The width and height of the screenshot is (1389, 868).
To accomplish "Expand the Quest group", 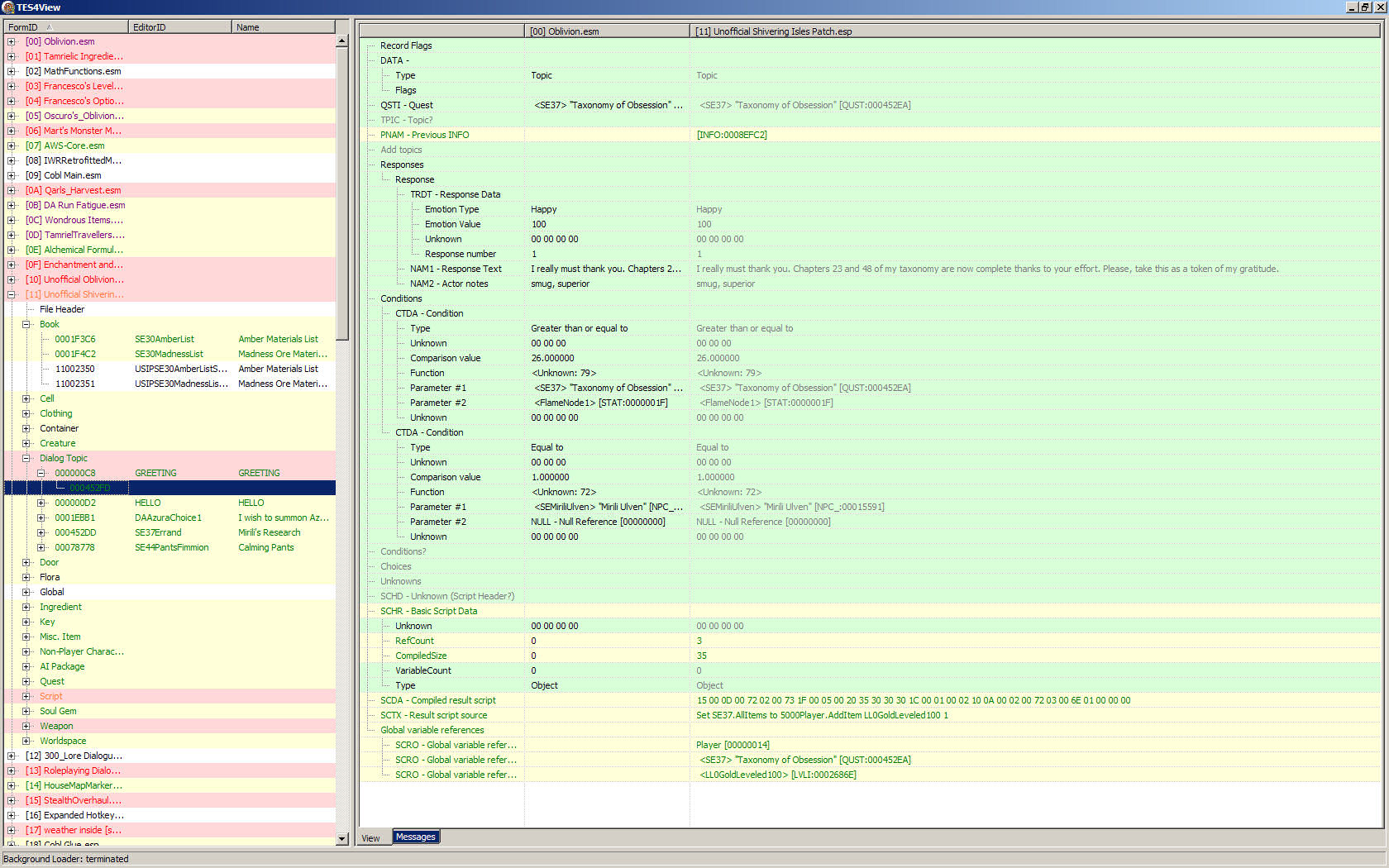I will (26, 681).
